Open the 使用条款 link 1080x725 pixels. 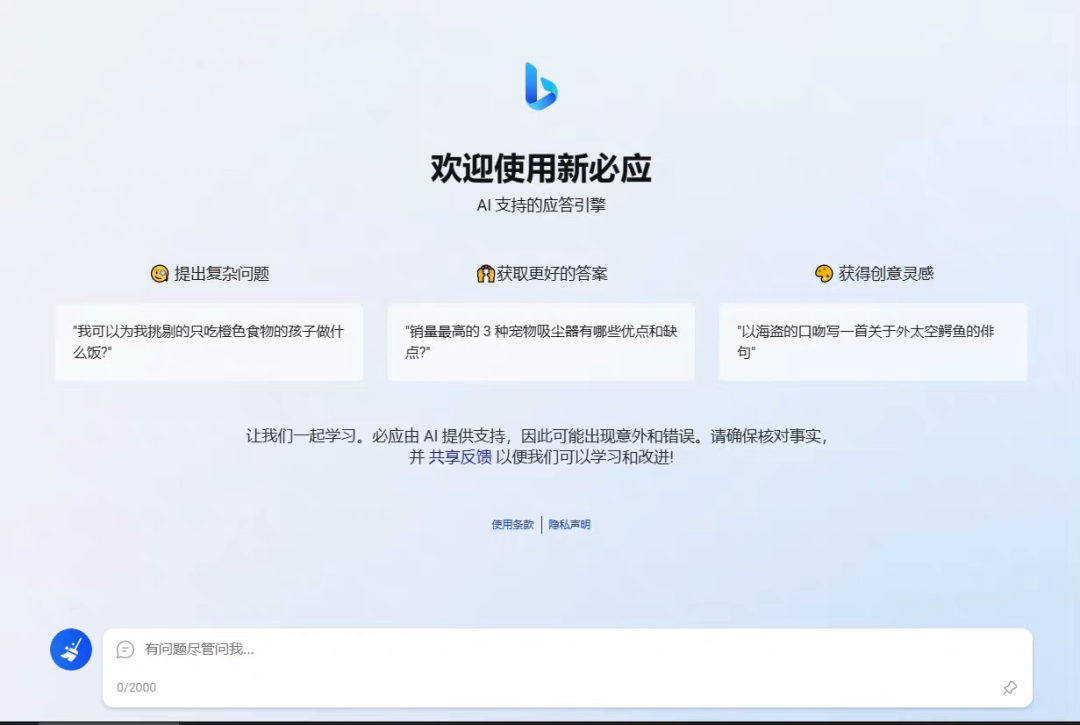point(512,525)
